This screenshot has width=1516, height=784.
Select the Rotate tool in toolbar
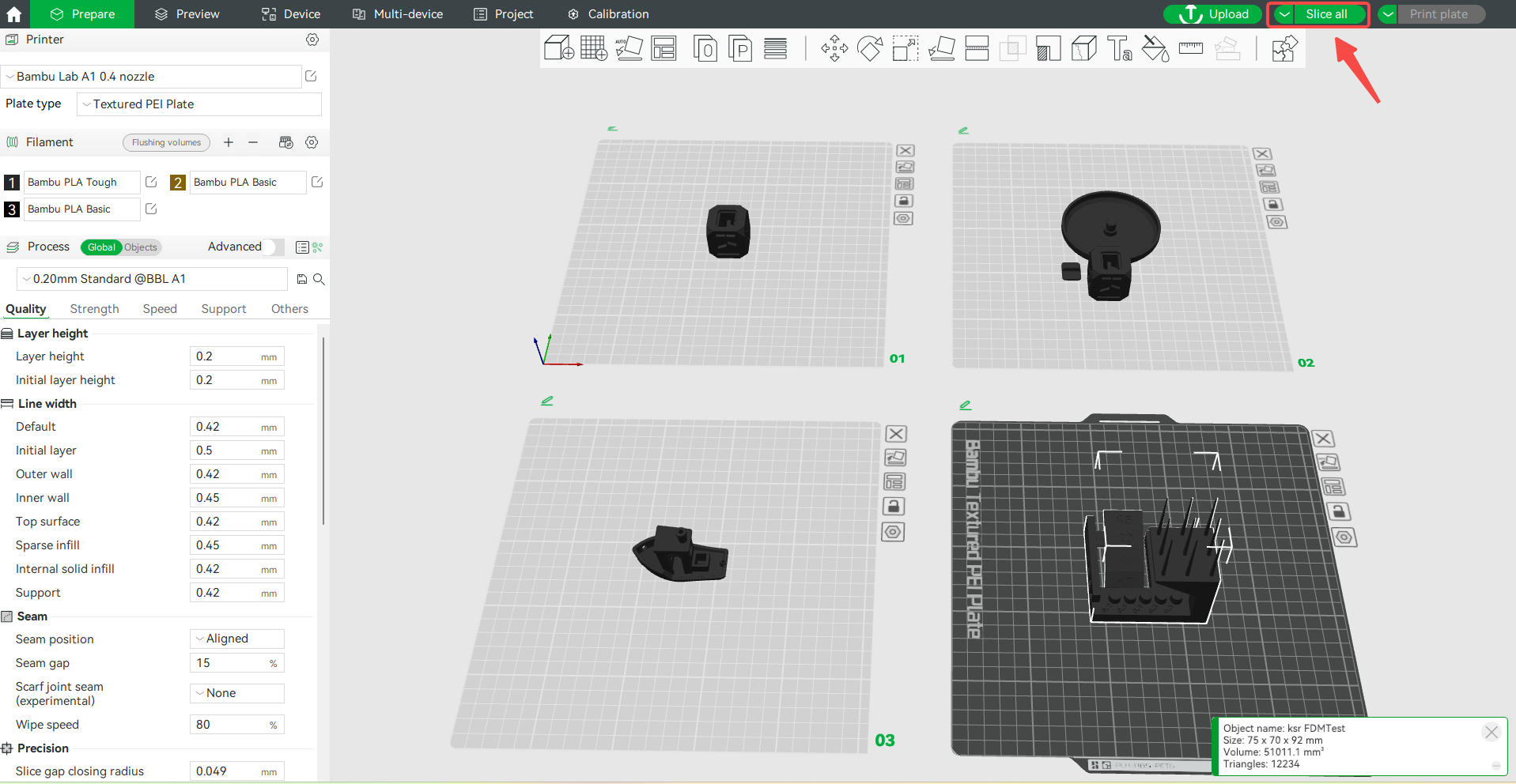click(x=870, y=49)
